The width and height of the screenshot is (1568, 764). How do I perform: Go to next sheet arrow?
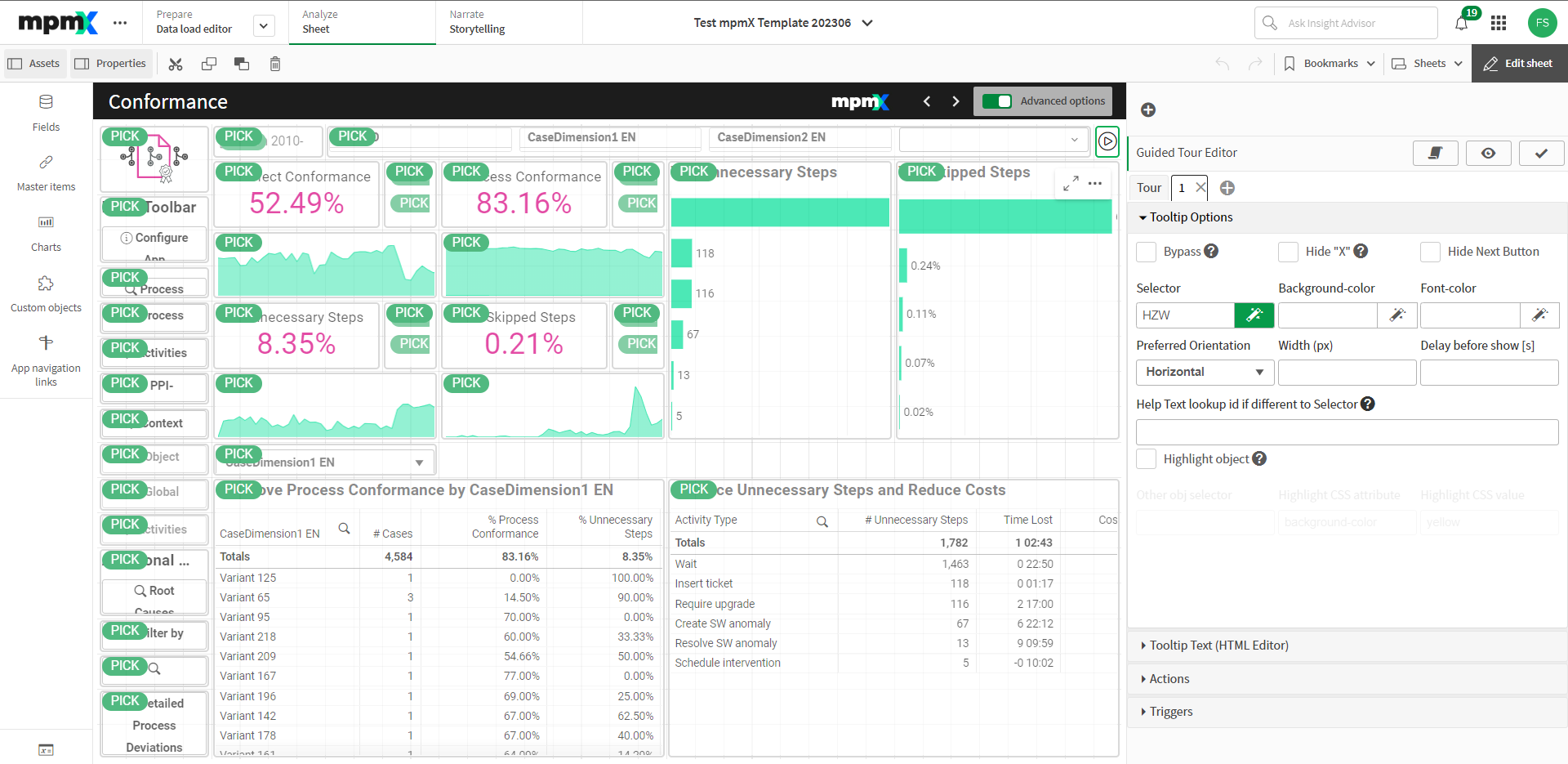pyautogui.click(x=955, y=101)
